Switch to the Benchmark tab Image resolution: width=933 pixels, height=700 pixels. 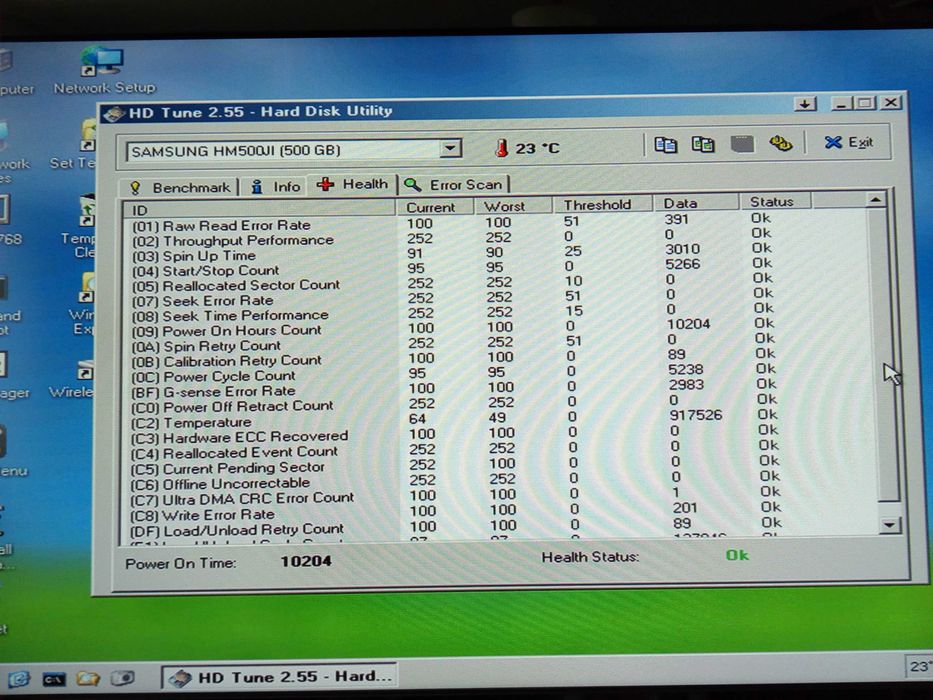pos(179,188)
